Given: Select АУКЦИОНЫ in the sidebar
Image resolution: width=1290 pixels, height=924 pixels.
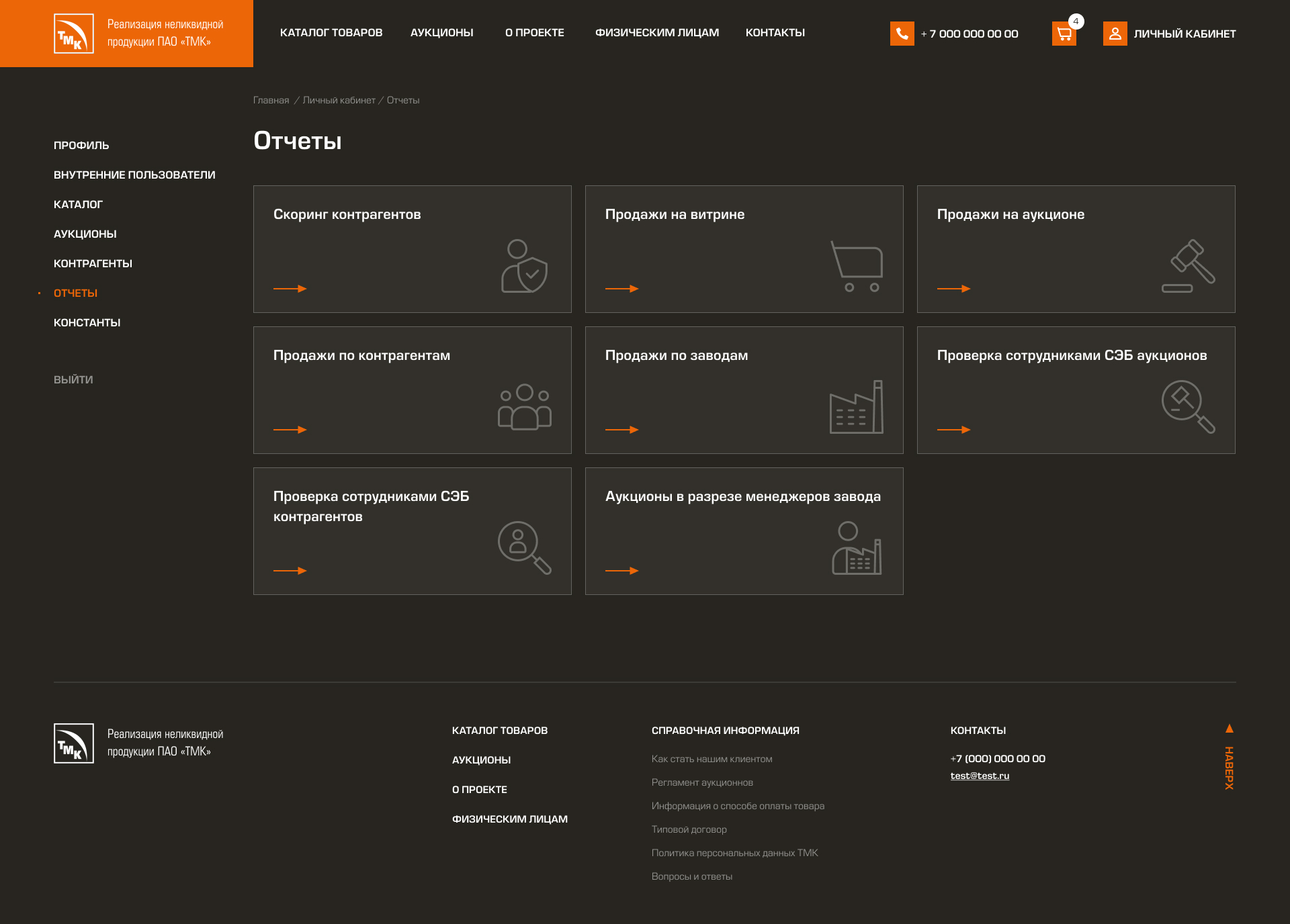Looking at the screenshot, I should click(x=85, y=234).
